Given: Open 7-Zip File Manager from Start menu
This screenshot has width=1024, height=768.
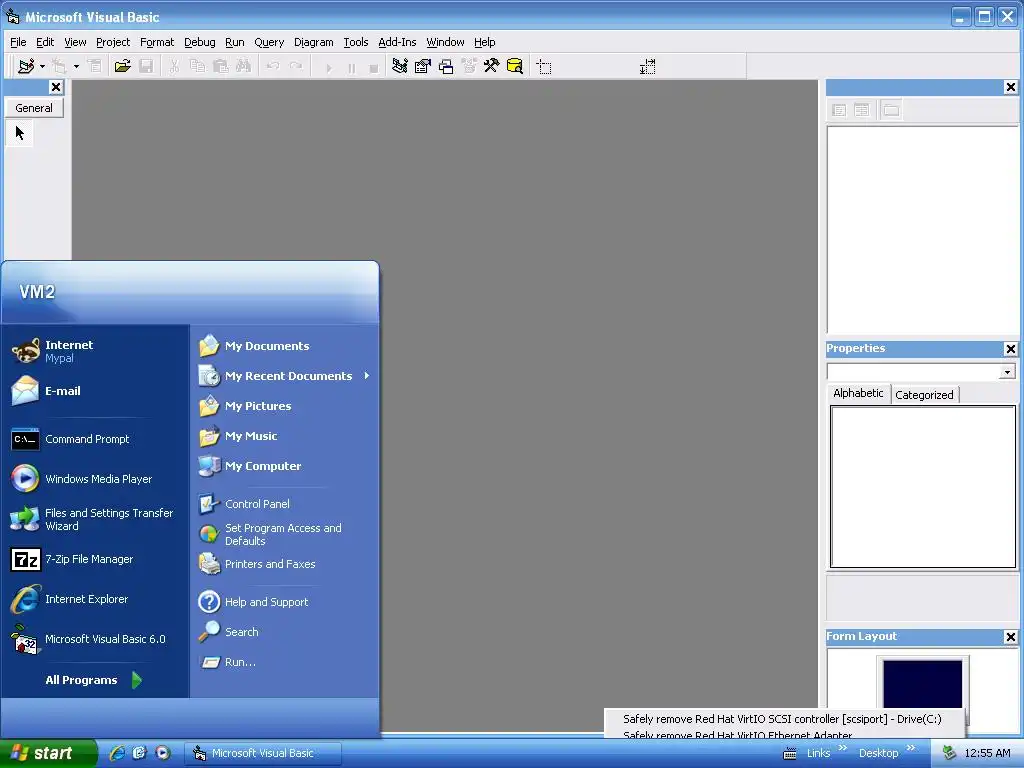Looking at the screenshot, I should [x=95, y=559].
